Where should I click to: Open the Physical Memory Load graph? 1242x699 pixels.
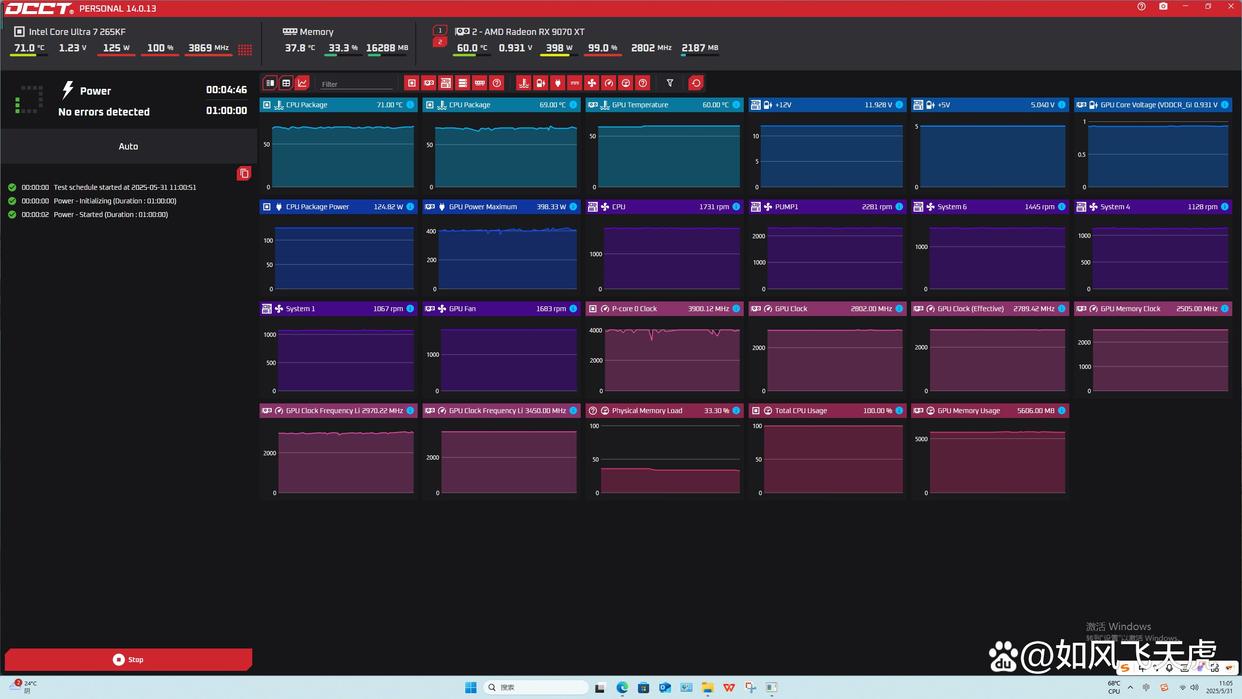(x=665, y=450)
